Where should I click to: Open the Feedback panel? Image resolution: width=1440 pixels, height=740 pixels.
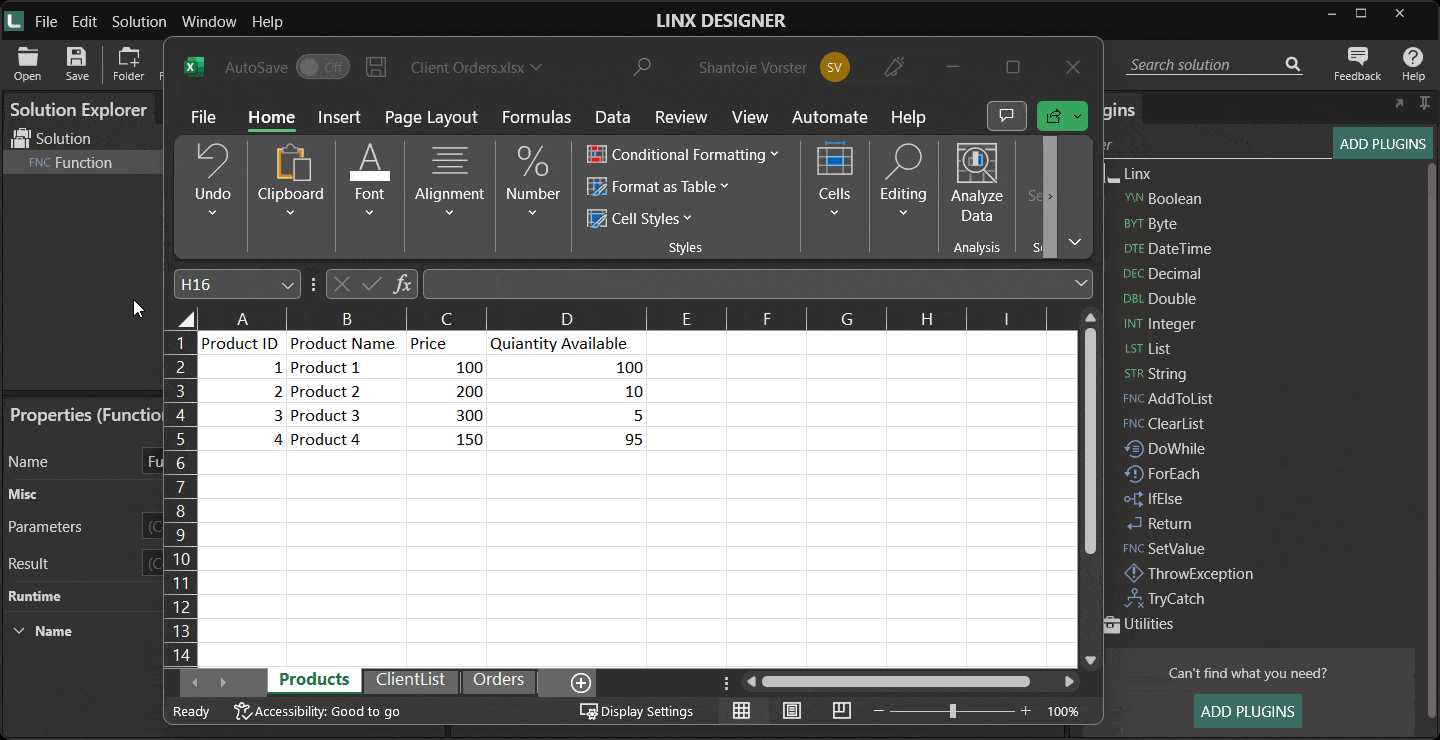coord(1357,62)
